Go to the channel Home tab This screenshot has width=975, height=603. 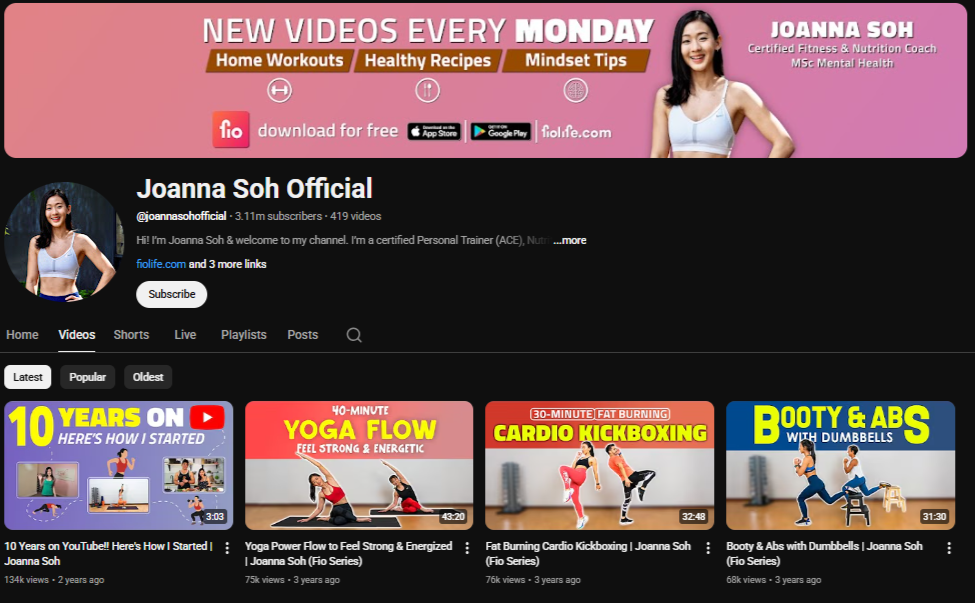22,335
